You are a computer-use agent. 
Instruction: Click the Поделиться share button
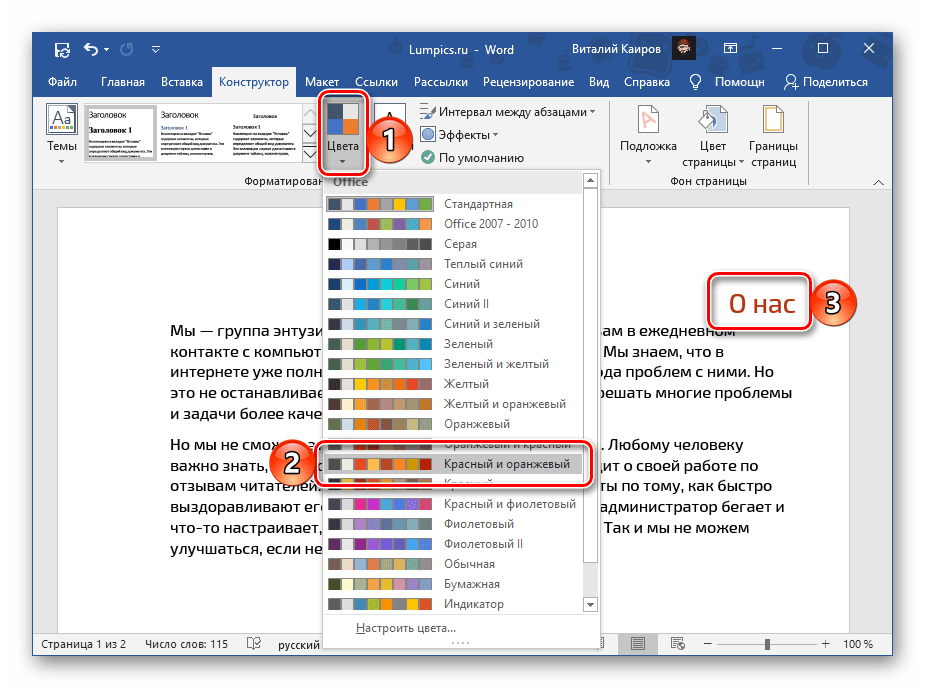(x=826, y=82)
